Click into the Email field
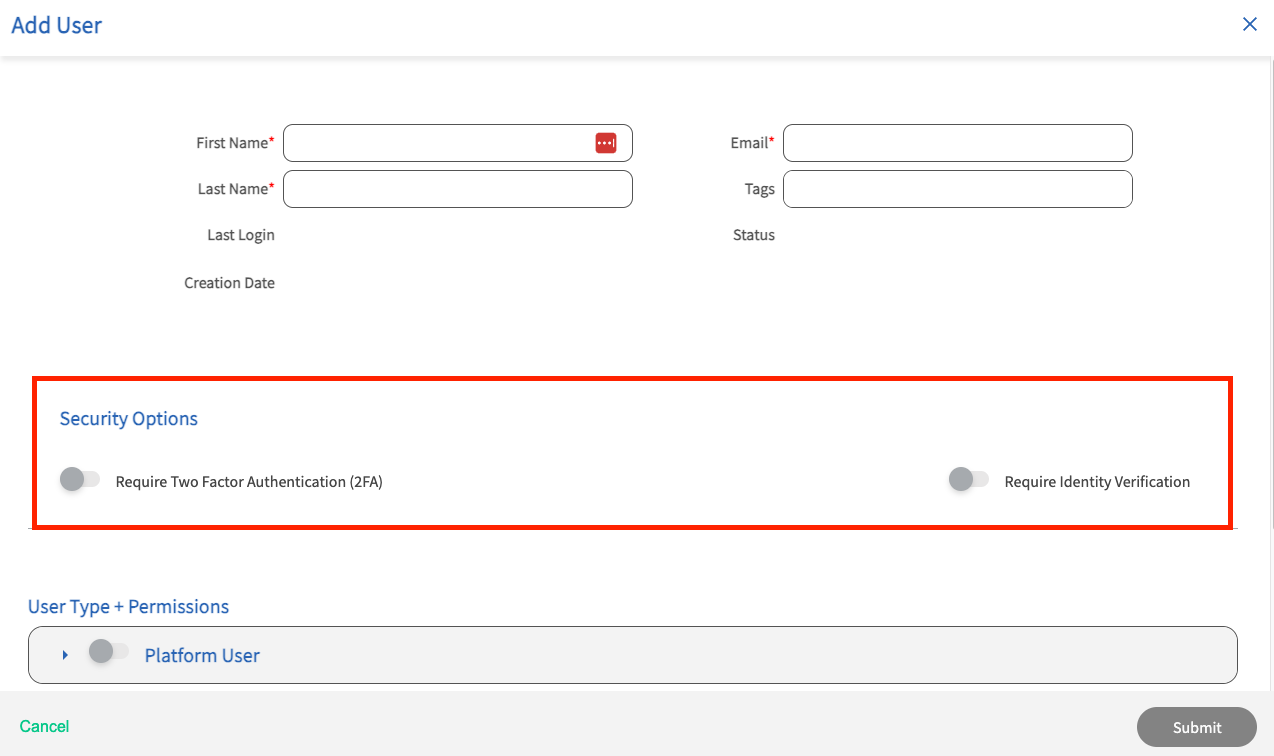The width and height of the screenshot is (1274, 756). tap(958, 143)
